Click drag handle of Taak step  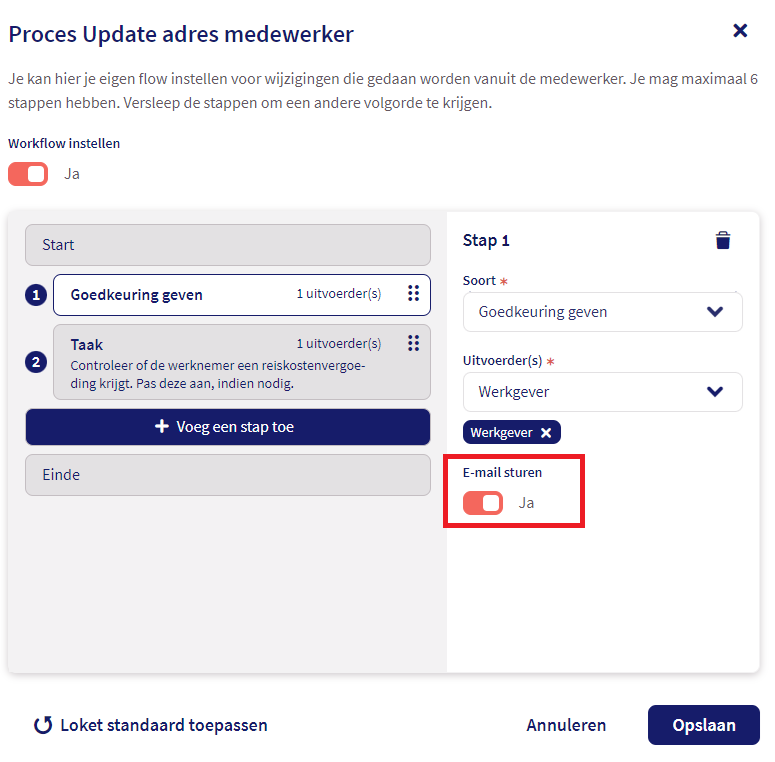tap(413, 343)
